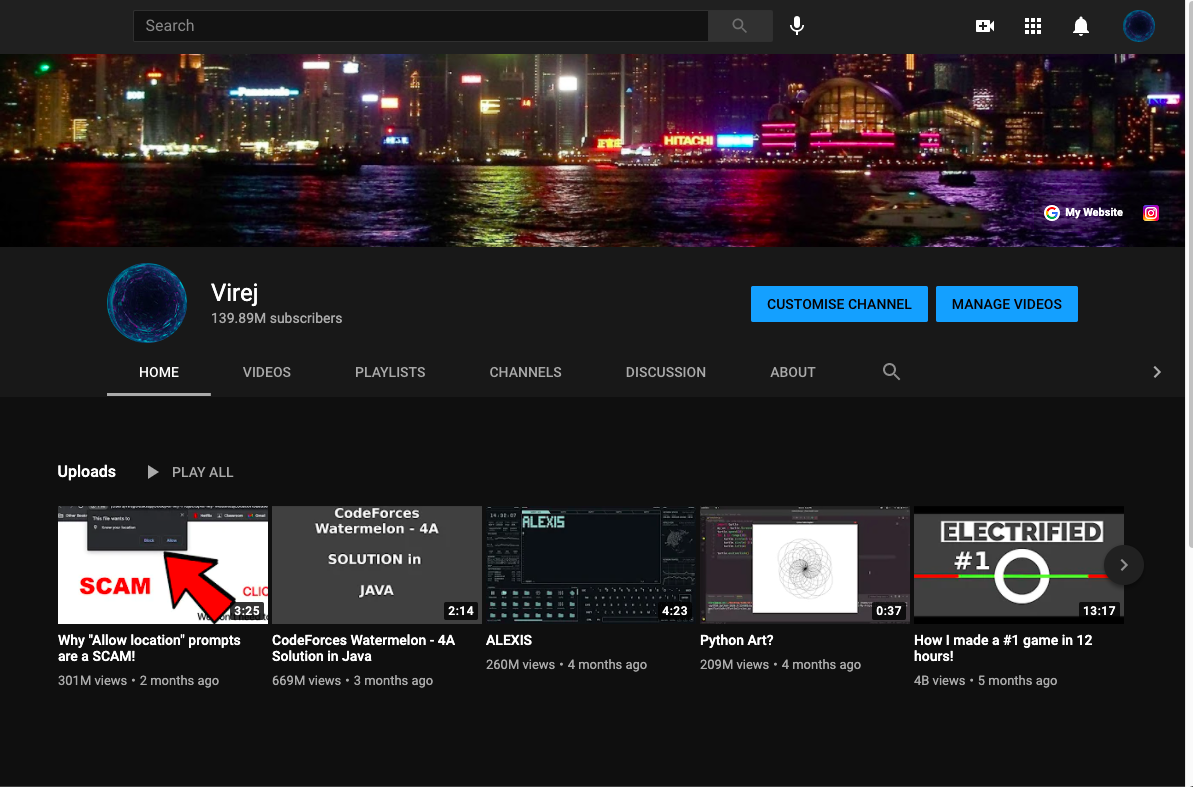Image resolution: width=1193 pixels, height=787 pixels.
Task: Open title CodeForces Watermelon - 4A Solution in Java
Action: [364, 648]
